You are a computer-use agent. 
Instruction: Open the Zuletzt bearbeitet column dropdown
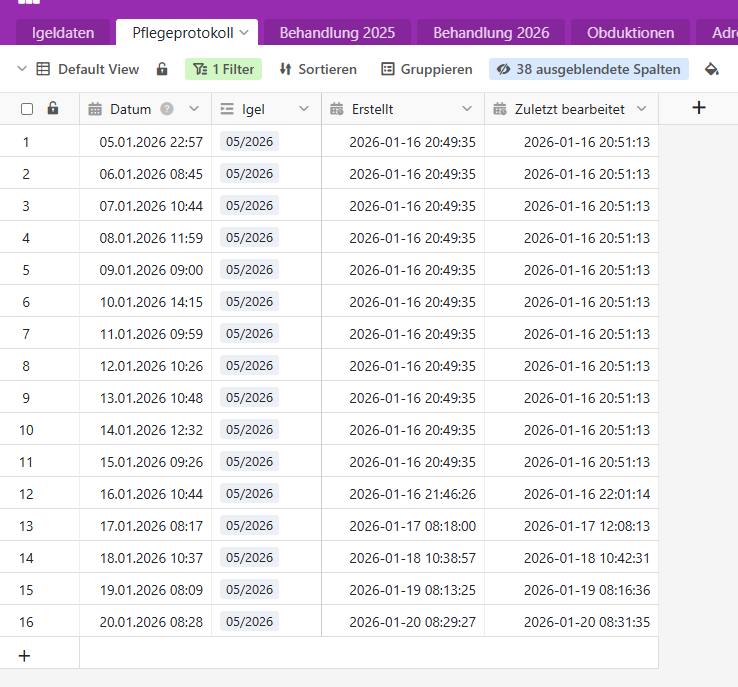pos(641,109)
